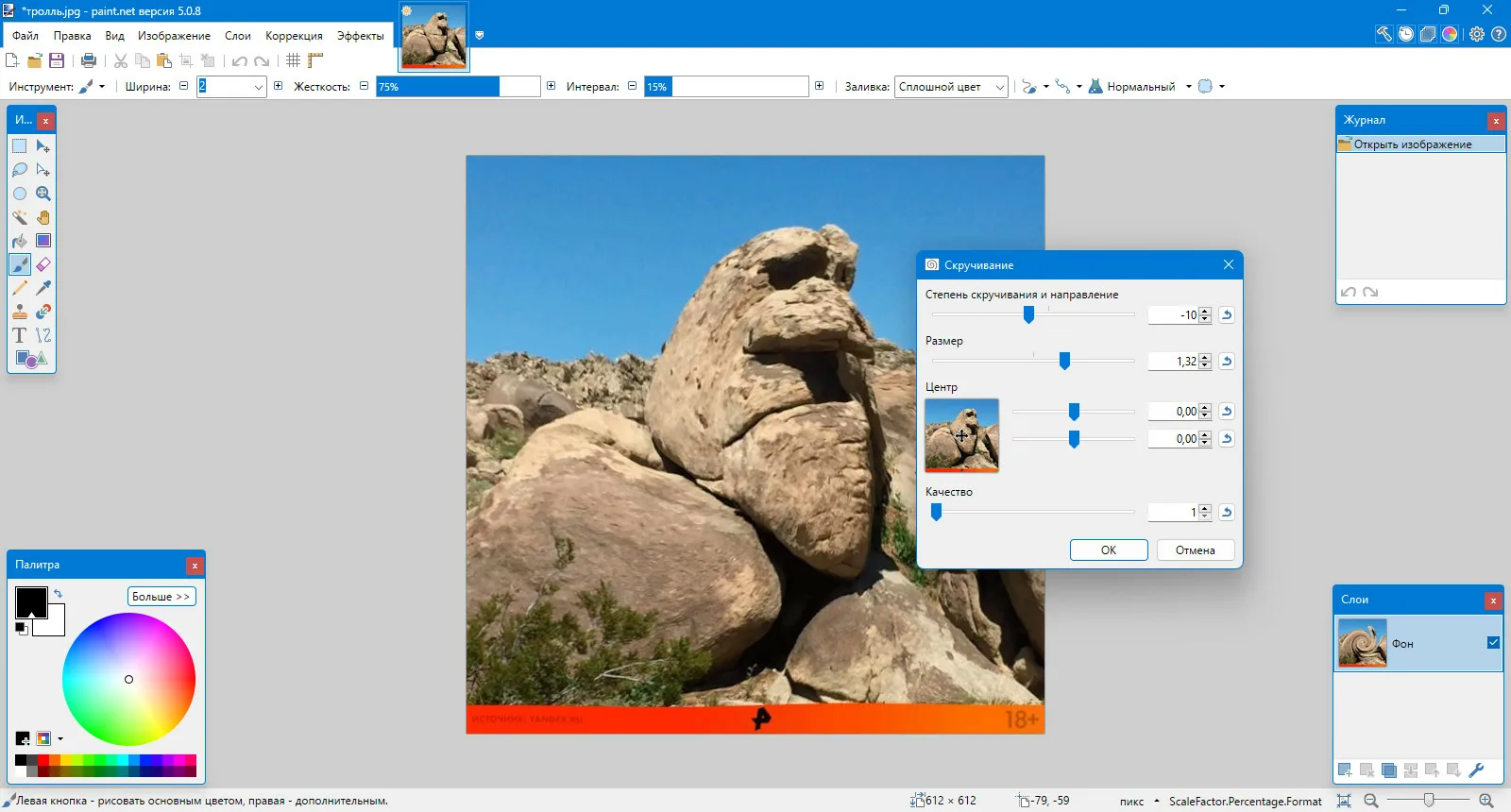Click the Zoom magnifier tool

(43, 194)
